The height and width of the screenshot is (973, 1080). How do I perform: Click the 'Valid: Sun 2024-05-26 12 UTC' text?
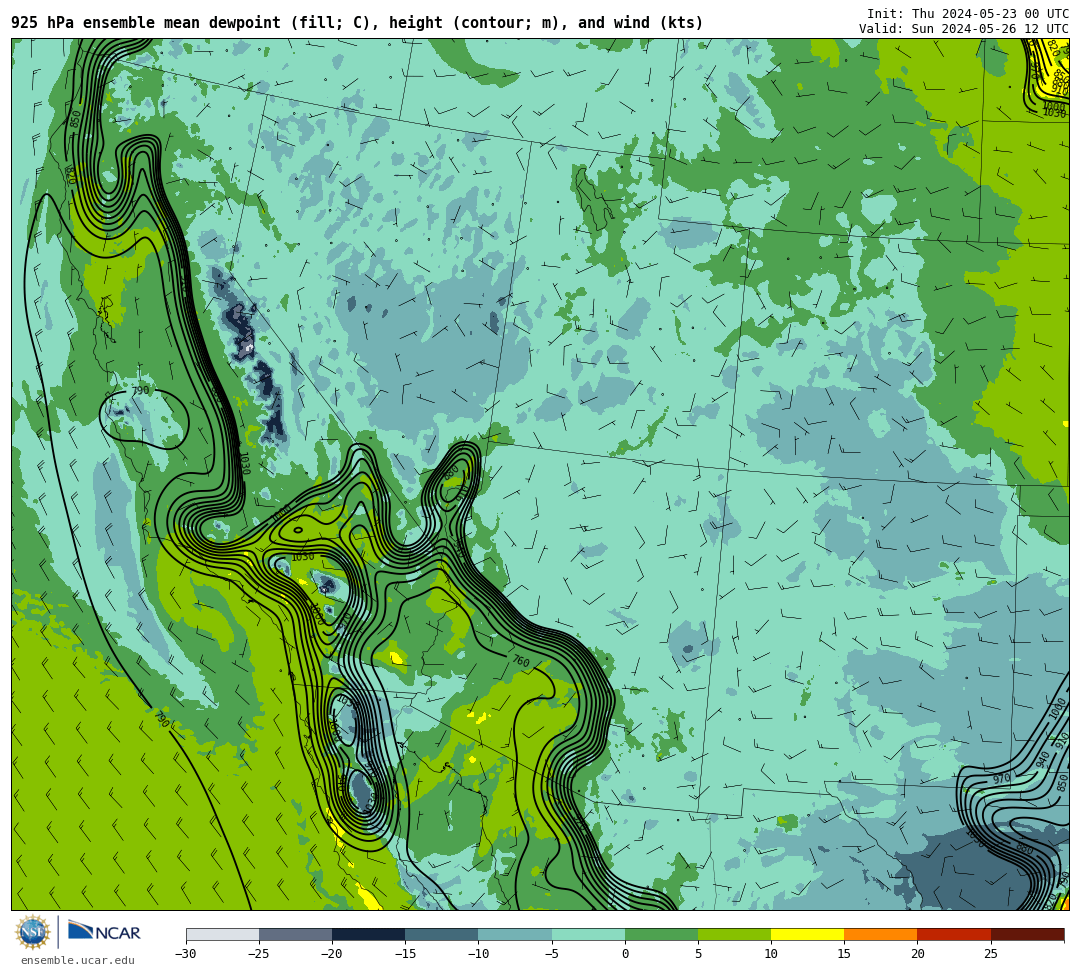pyautogui.click(x=964, y=29)
